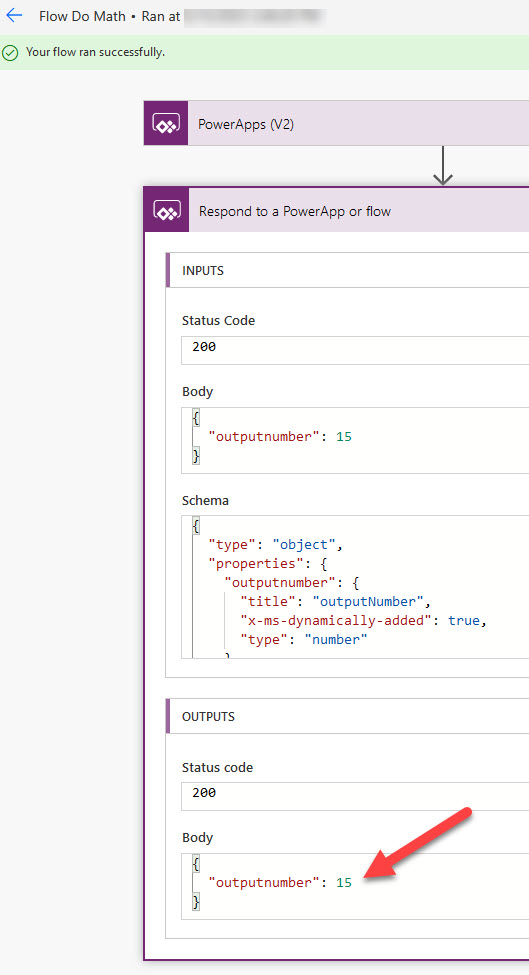Click the outputs 'Status code' label

[218, 767]
